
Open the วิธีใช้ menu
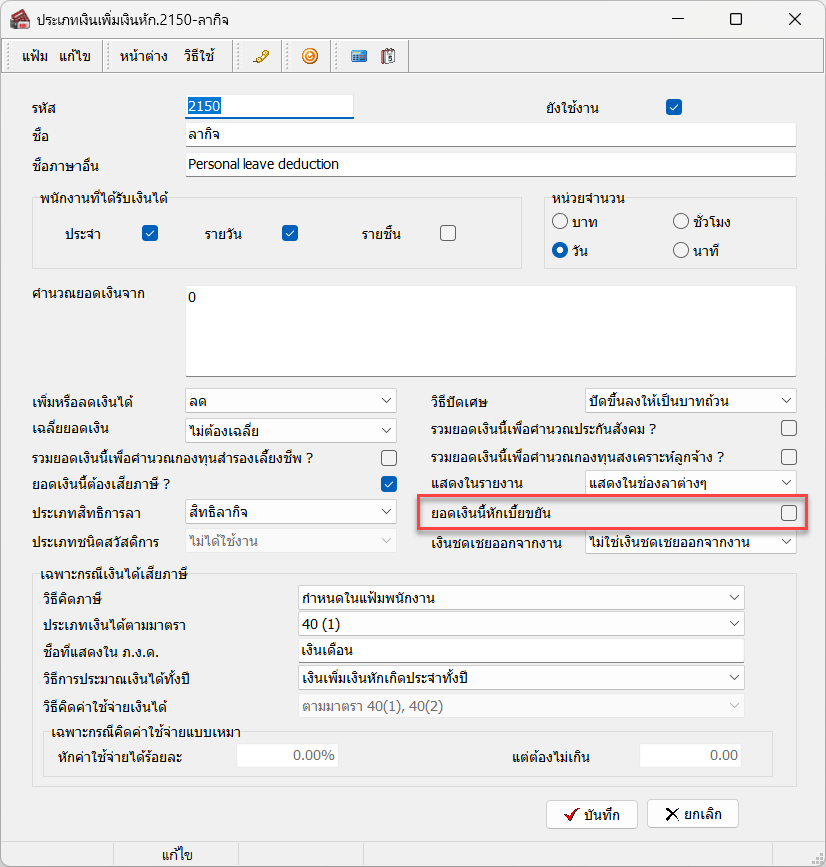click(199, 57)
